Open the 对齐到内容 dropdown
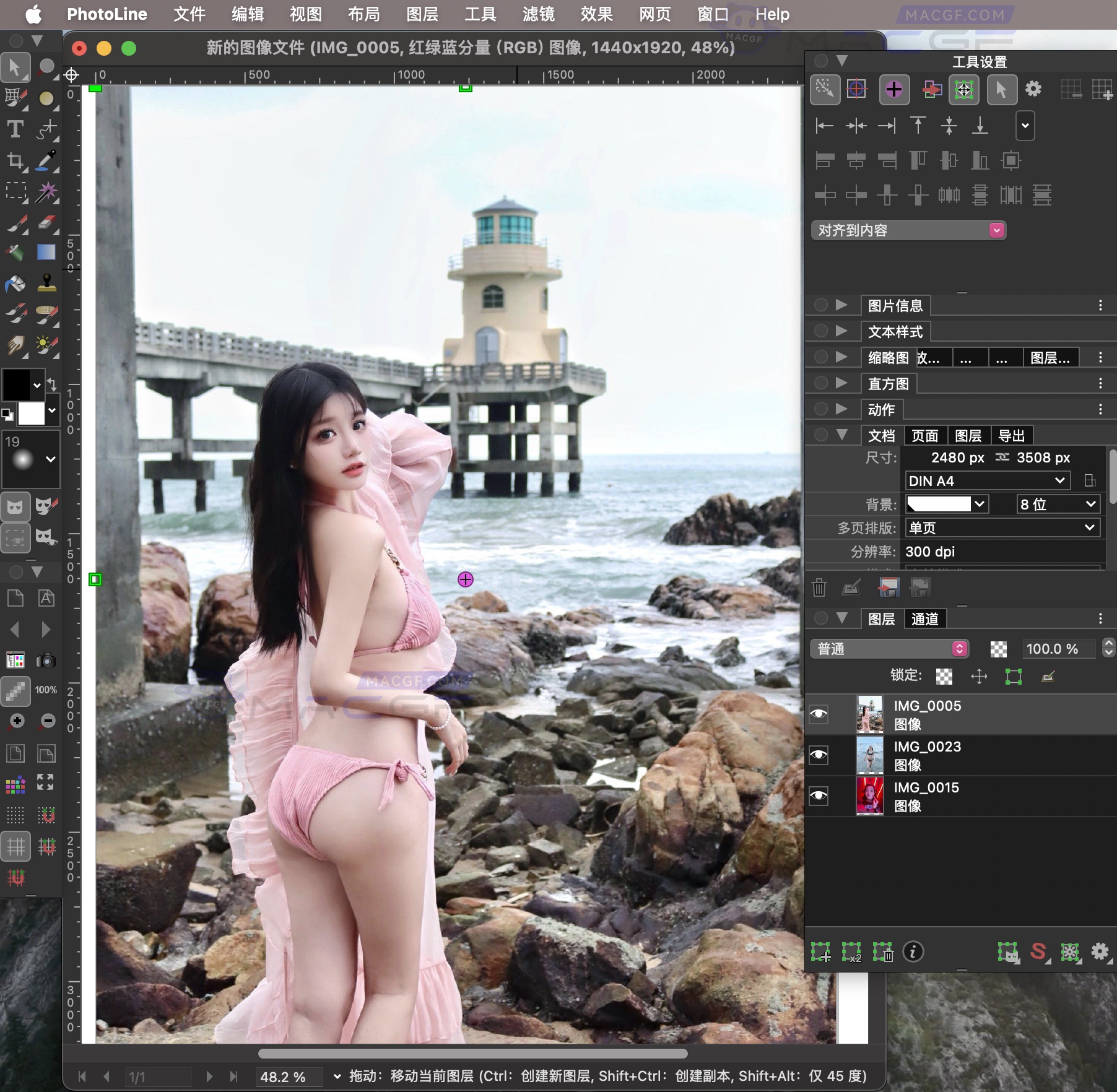This screenshot has width=1117, height=1092. pyautogui.click(x=996, y=230)
